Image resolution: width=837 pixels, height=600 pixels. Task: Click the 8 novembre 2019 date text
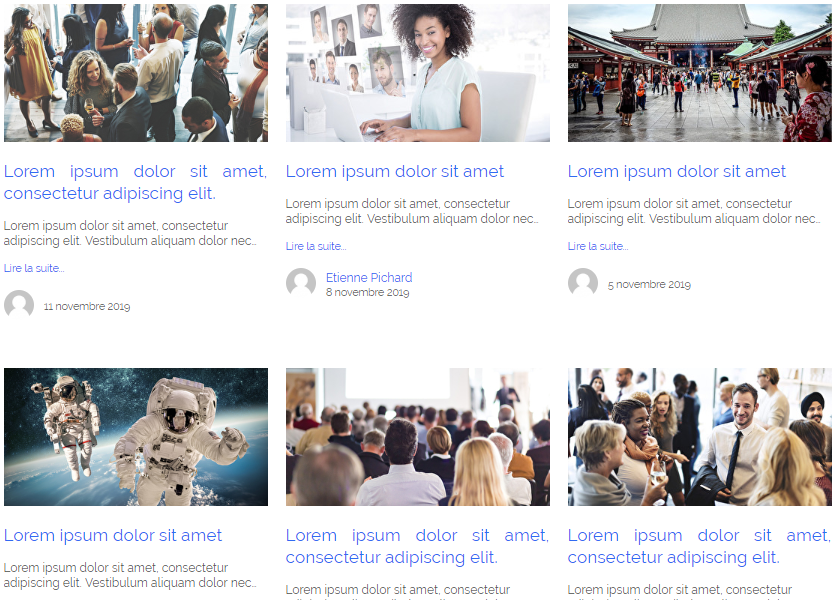coord(367,293)
